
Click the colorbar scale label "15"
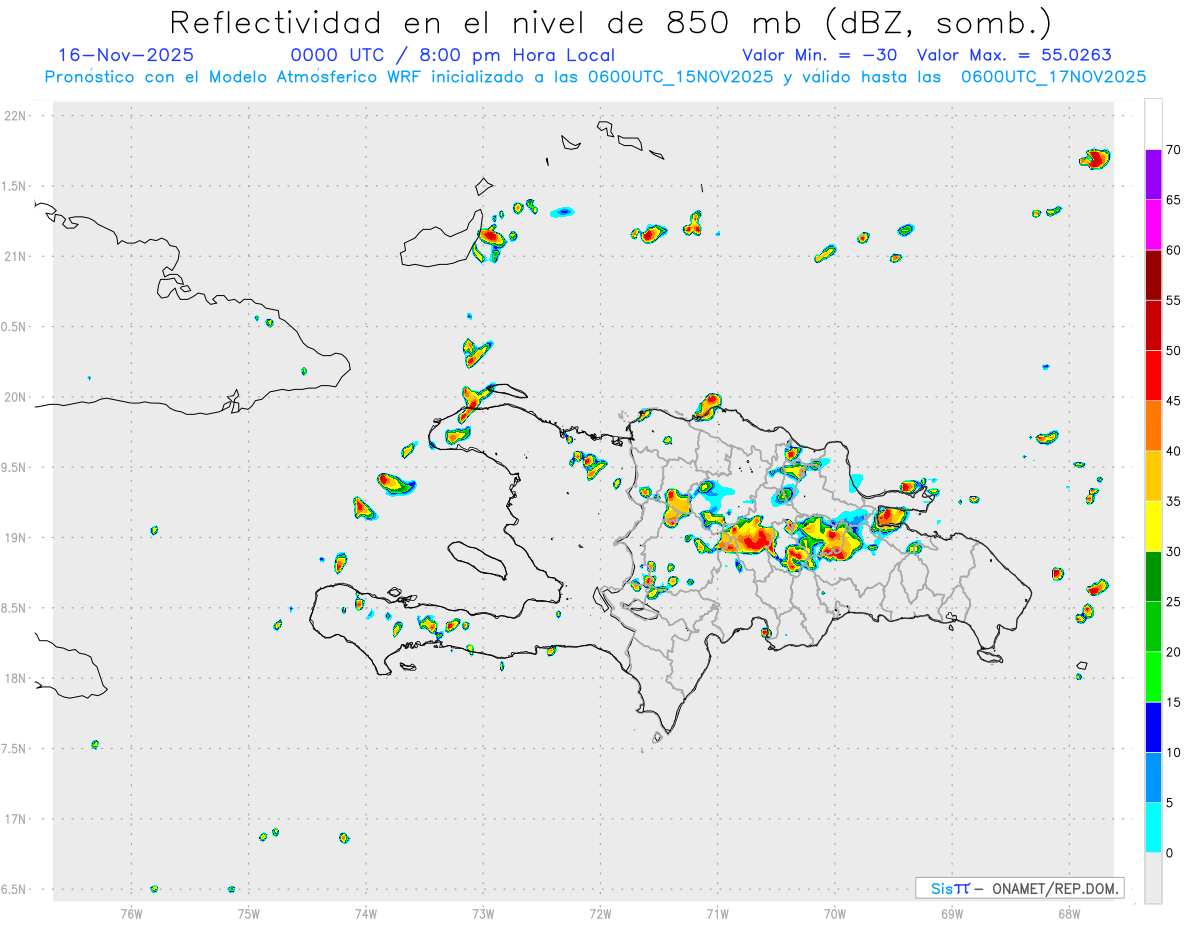[1174, 702]
